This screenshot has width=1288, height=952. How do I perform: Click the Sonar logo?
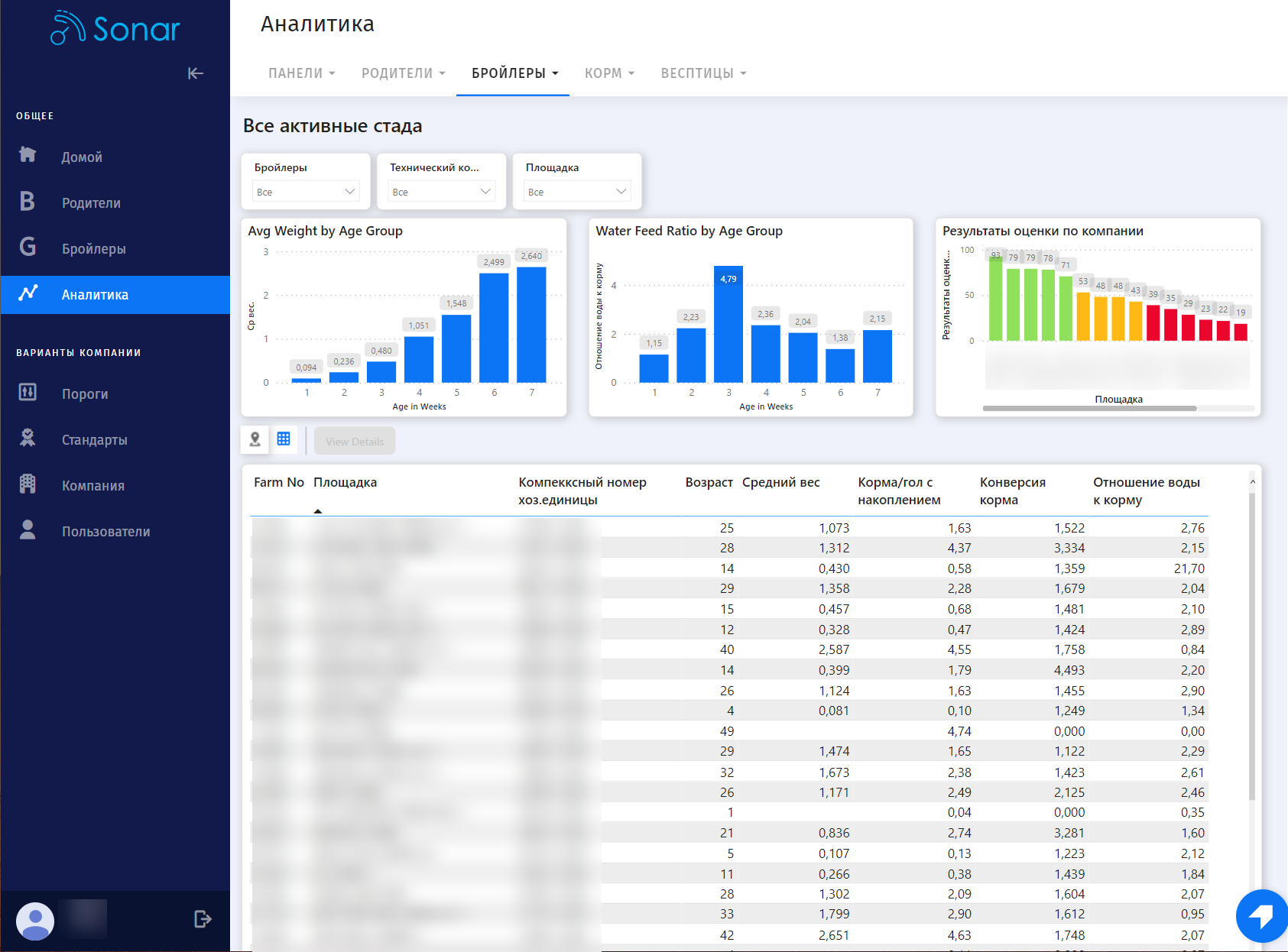point(115,28)
